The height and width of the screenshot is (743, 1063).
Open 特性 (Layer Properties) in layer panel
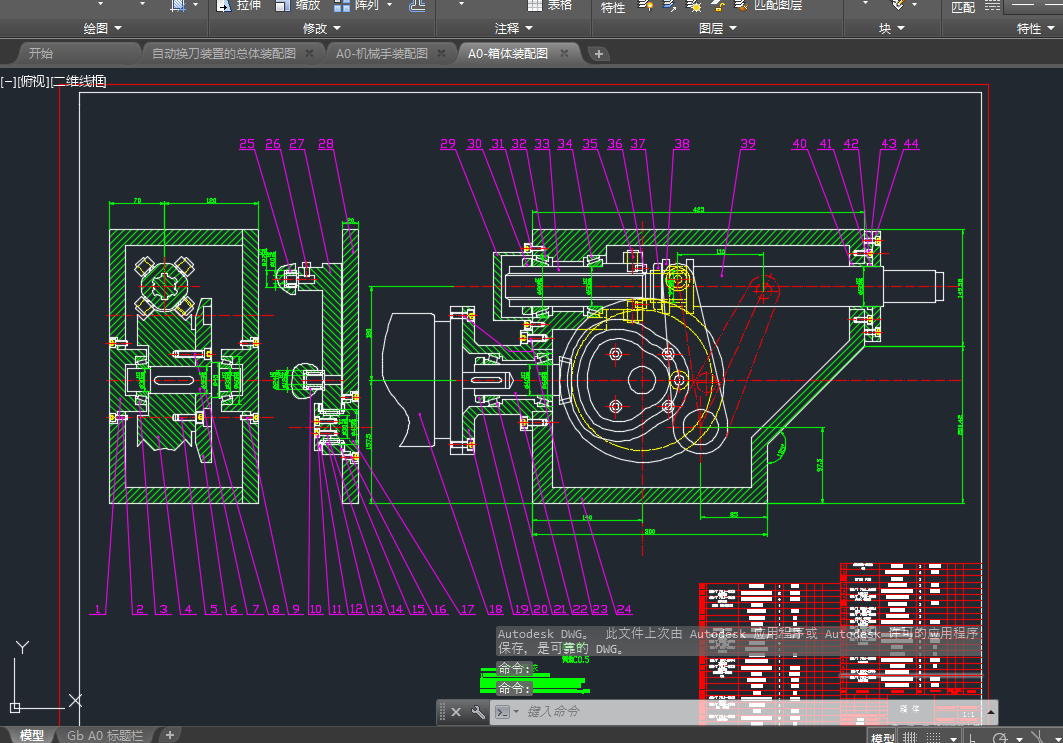[x=613, y=7]
